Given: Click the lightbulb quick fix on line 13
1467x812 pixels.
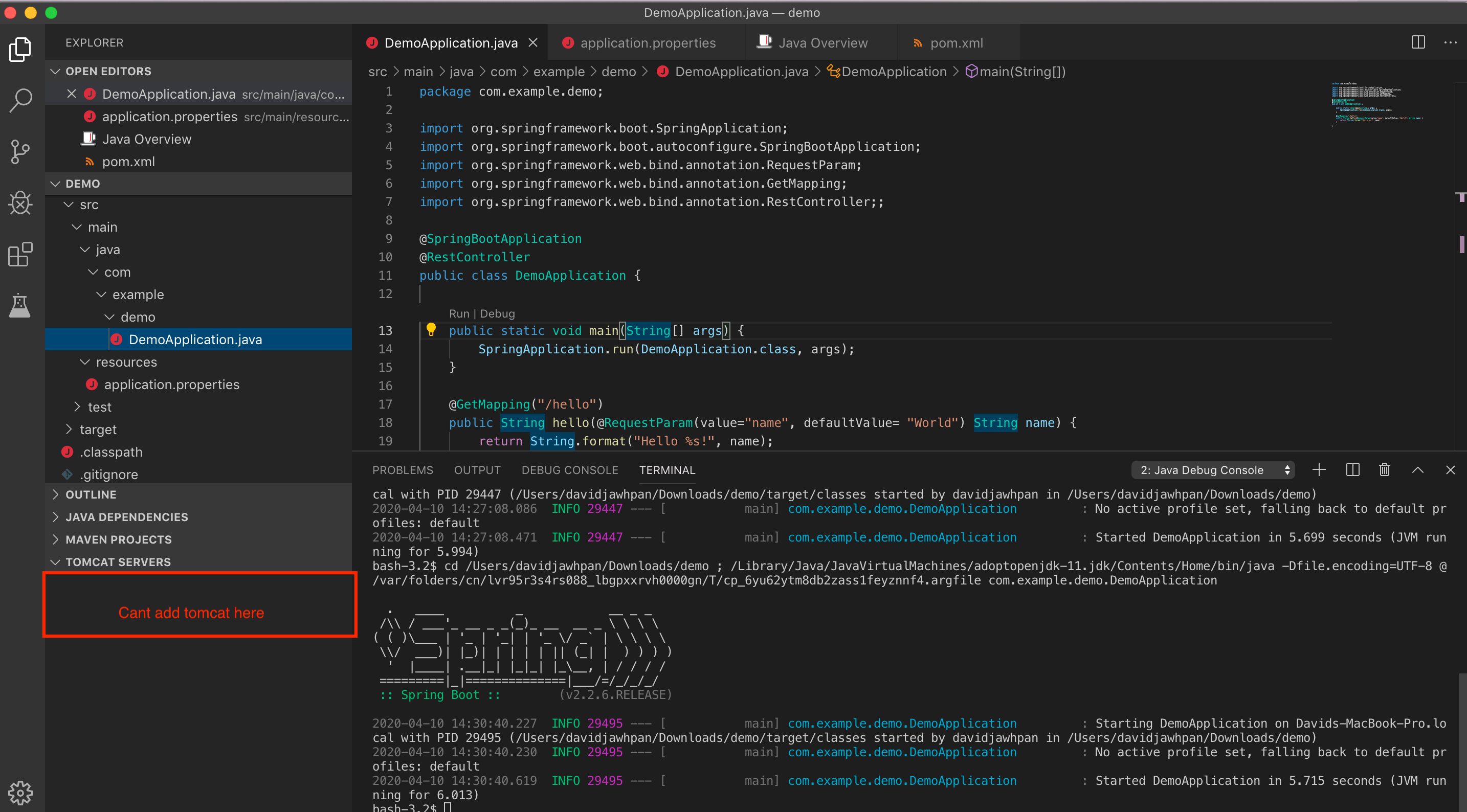Looking at the screenshot, I should click(431, 329).
